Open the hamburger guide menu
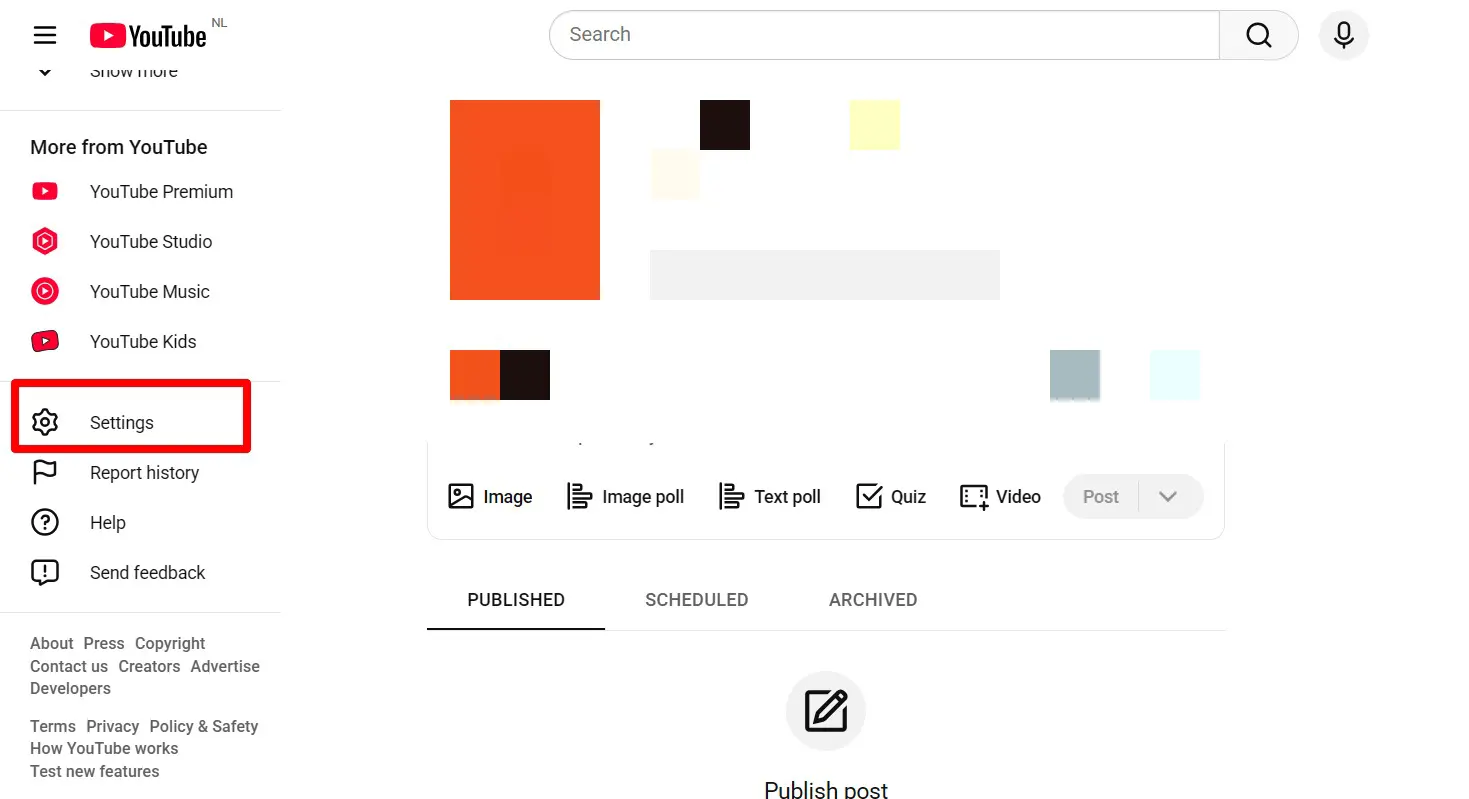1469x799 pixels. 45,36
